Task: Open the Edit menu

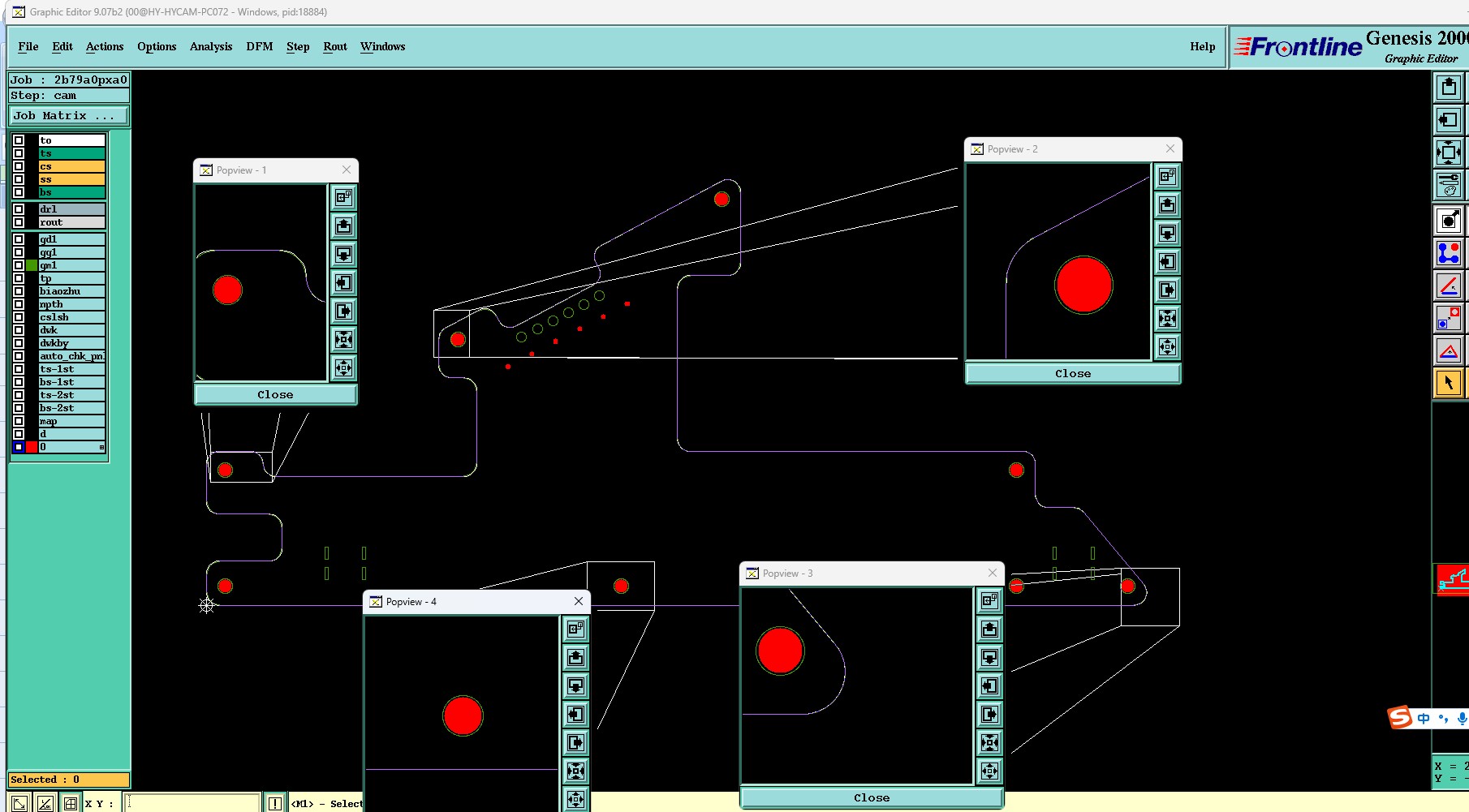Action: click(62, 46)
